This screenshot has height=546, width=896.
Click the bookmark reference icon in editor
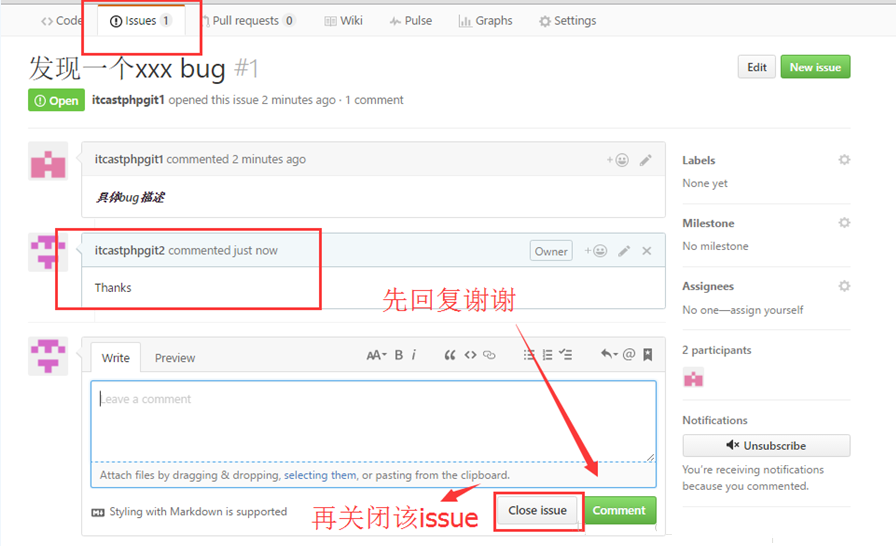pos(647,355)
